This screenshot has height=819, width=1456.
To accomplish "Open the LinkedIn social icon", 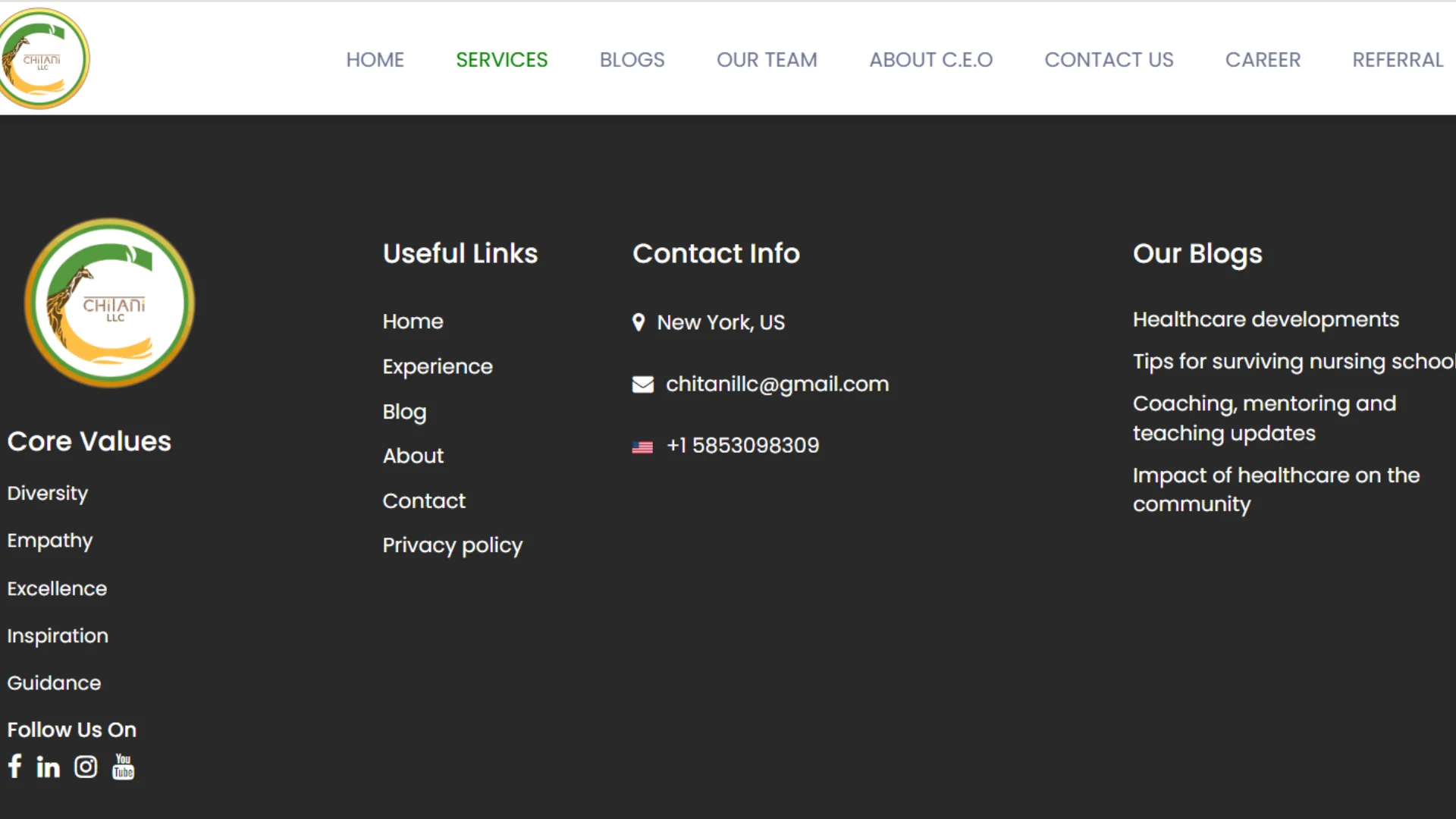I will click(48, 767).
